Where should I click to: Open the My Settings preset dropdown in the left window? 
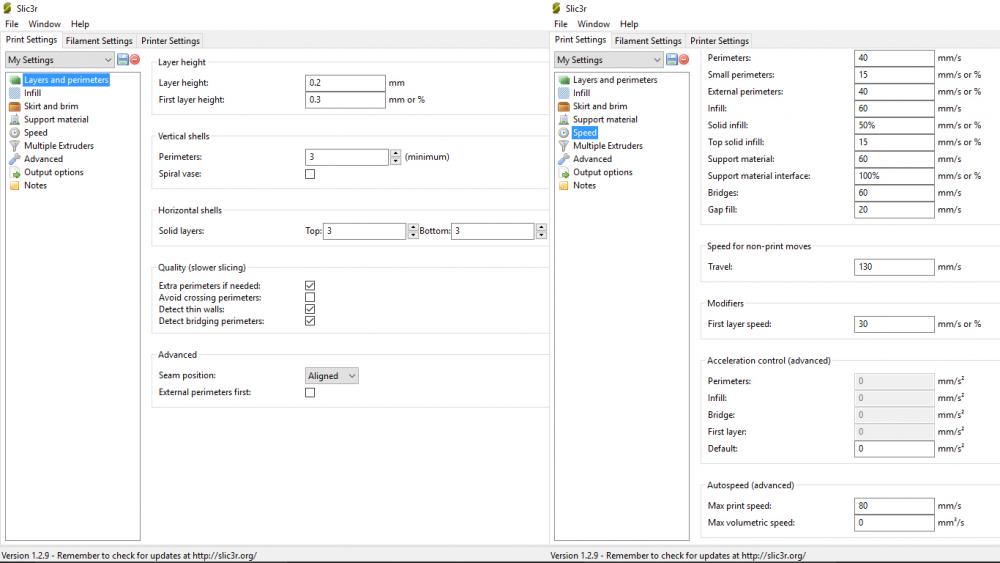[x=59, y=60]
